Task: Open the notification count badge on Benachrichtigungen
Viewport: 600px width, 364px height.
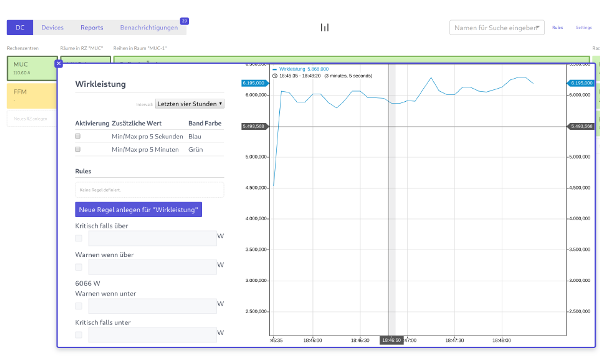Action: click(x=184, y=21)
